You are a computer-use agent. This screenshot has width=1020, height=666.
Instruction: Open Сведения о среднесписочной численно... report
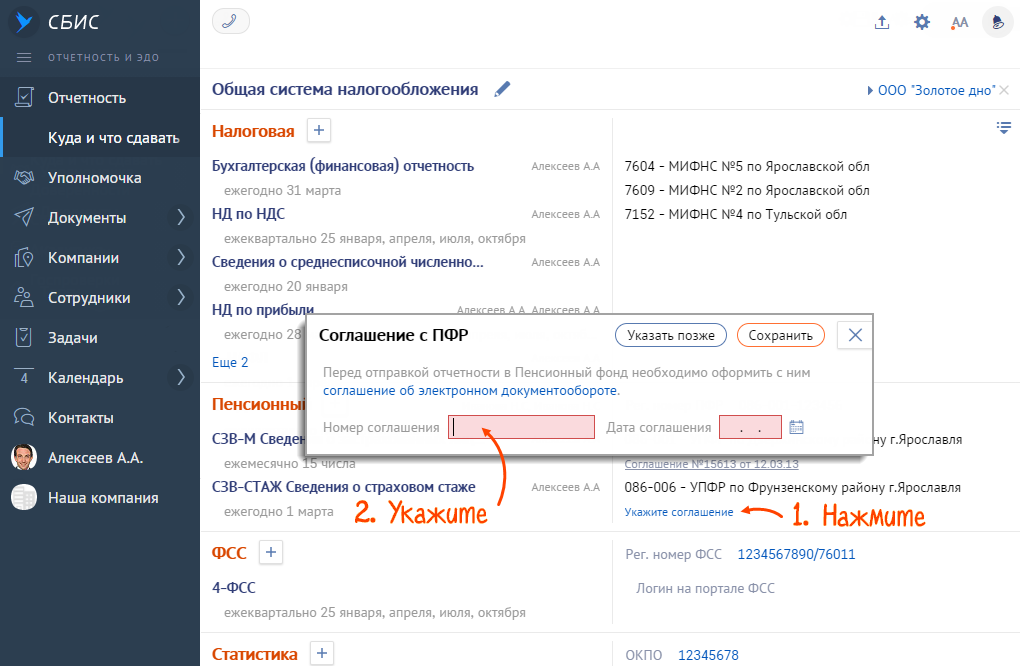point(348,262)
